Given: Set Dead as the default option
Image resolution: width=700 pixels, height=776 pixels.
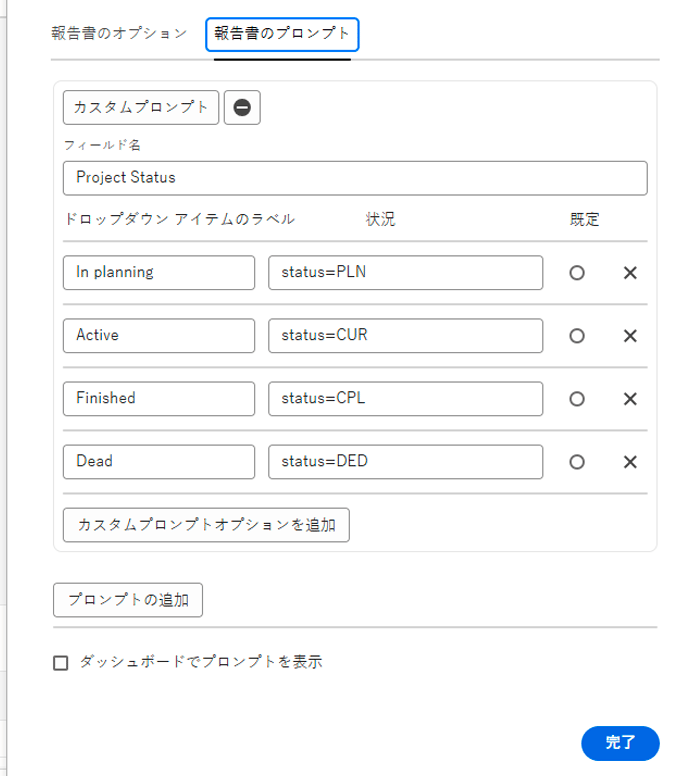Looking at the screenshot, I should point(577,462).
